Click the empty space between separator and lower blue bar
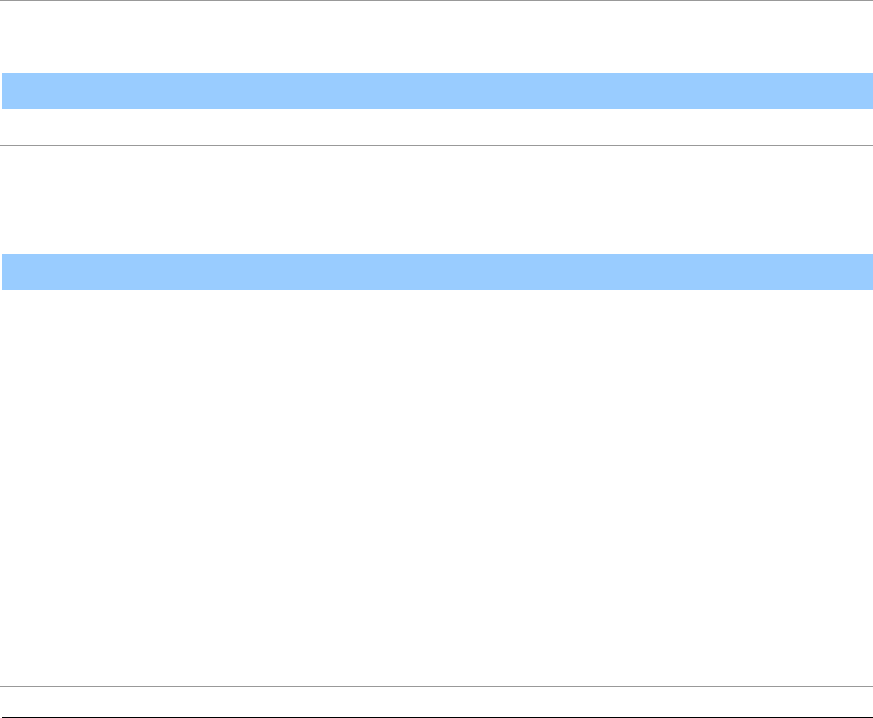873x718 pixels. 436,200
